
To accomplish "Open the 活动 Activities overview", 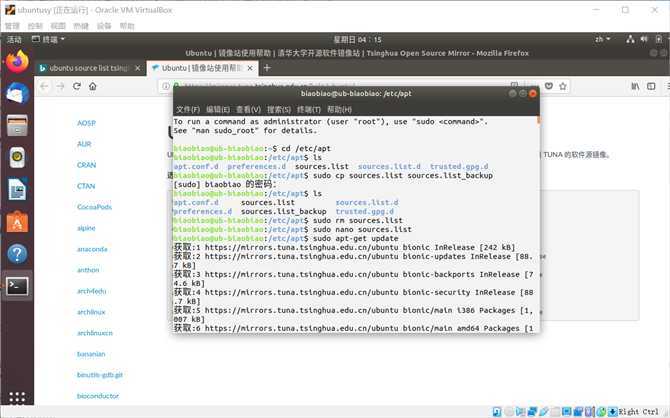I will click(x=14, y=39).
